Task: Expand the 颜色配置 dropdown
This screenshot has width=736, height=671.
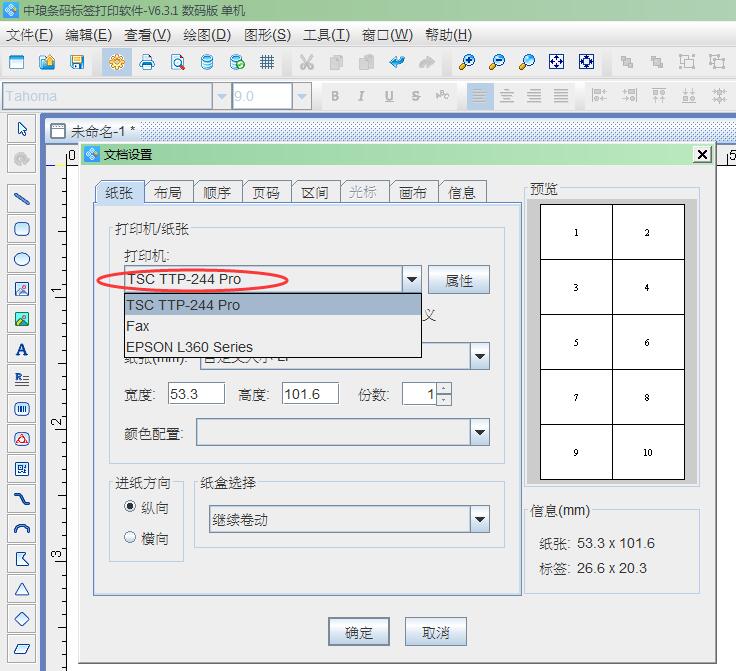Action: click(480, 432)
